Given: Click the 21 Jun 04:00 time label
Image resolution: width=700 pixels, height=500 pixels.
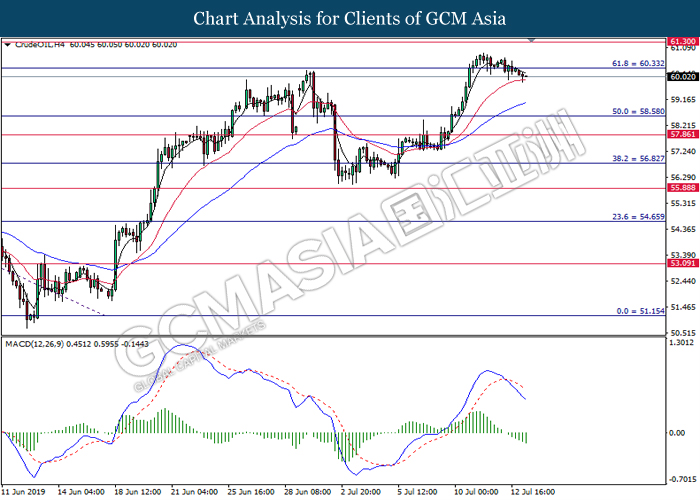Looking at the screenshot, I should [x=194, y=492].
